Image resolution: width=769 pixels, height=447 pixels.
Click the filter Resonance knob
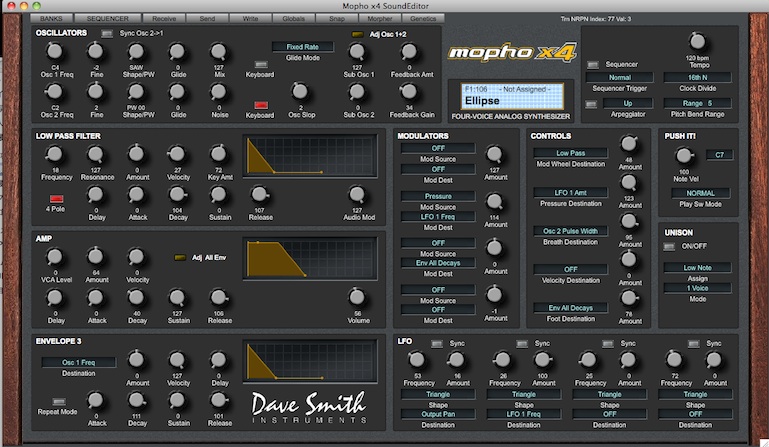(x=95, y=154)
